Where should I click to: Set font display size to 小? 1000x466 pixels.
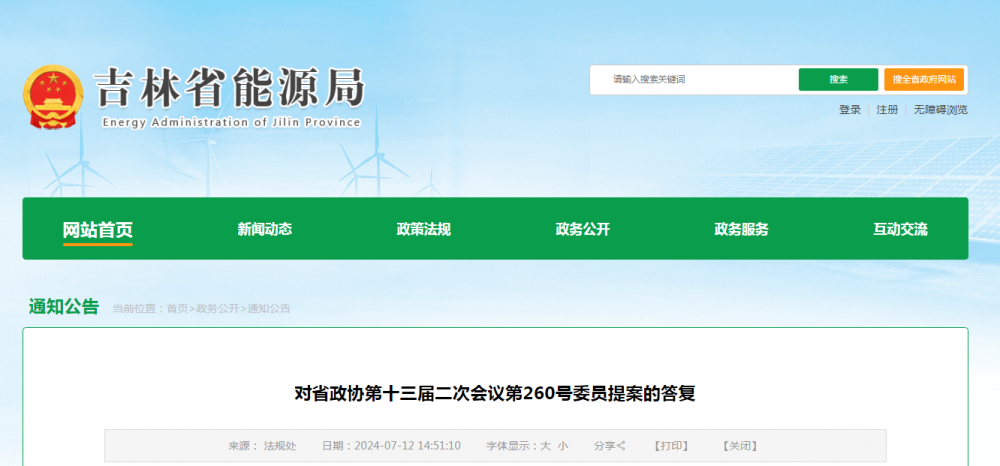563,446
